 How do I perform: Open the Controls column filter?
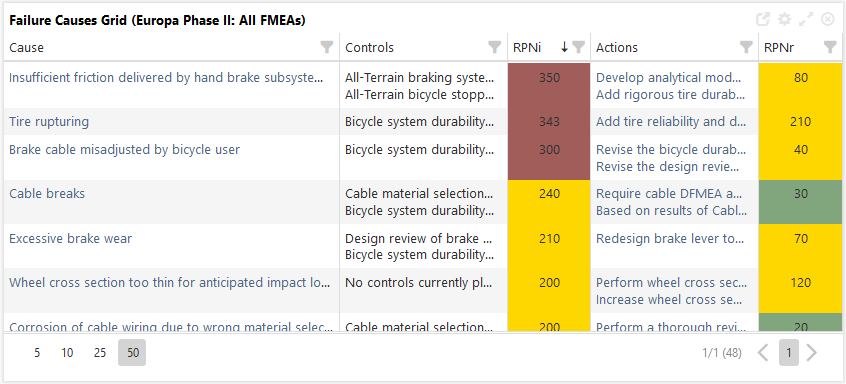point(494,47)
